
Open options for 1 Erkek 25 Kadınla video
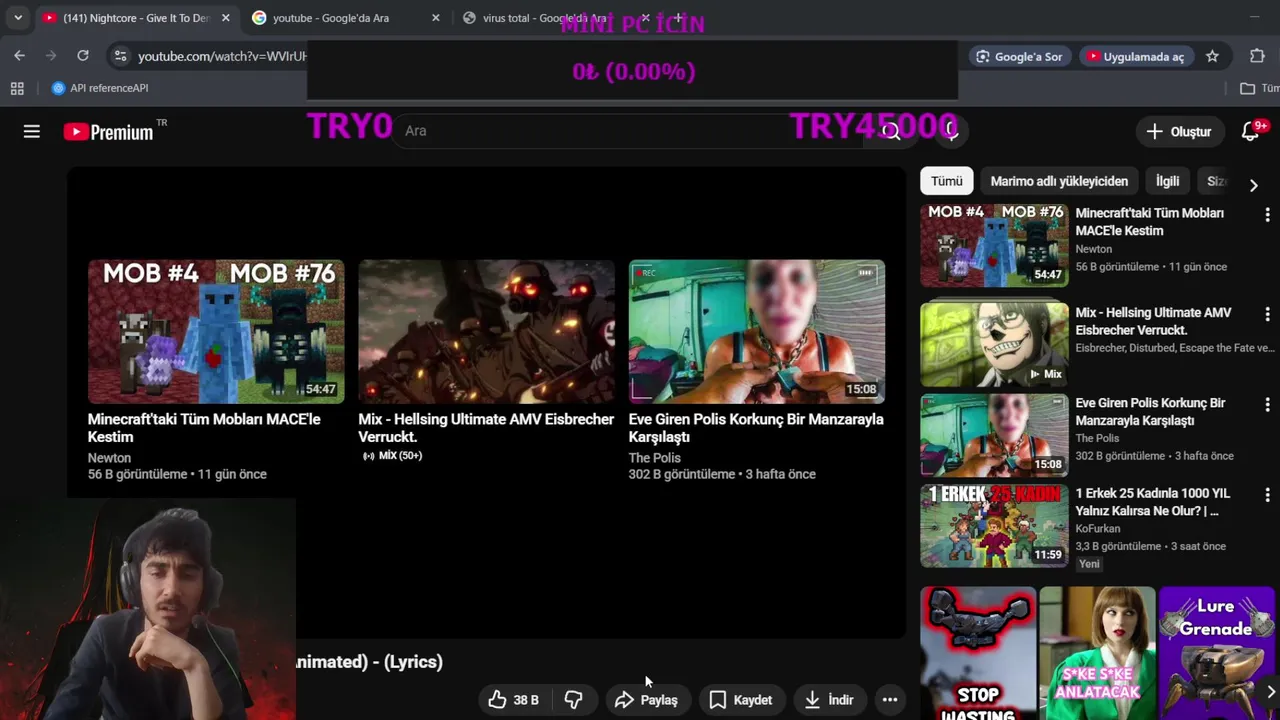coord(1267,495)
